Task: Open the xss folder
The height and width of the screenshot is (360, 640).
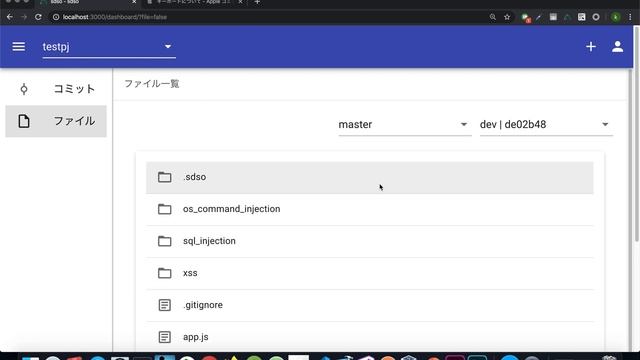Action: [369, 273]
